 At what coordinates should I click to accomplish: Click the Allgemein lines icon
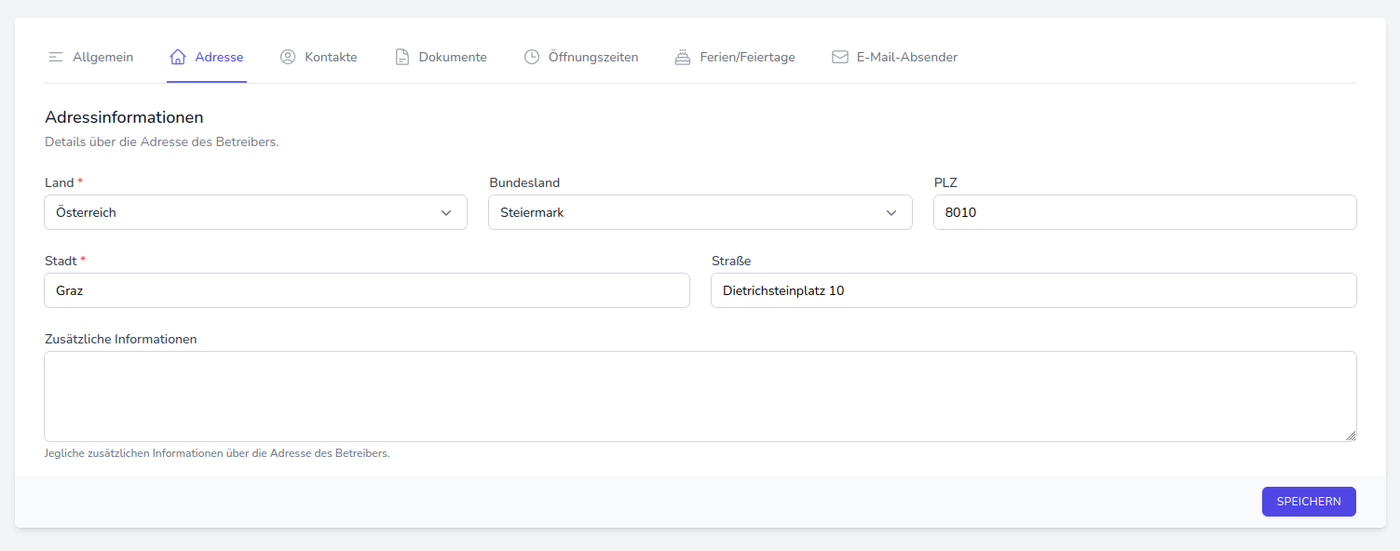[x=56, y=57]
